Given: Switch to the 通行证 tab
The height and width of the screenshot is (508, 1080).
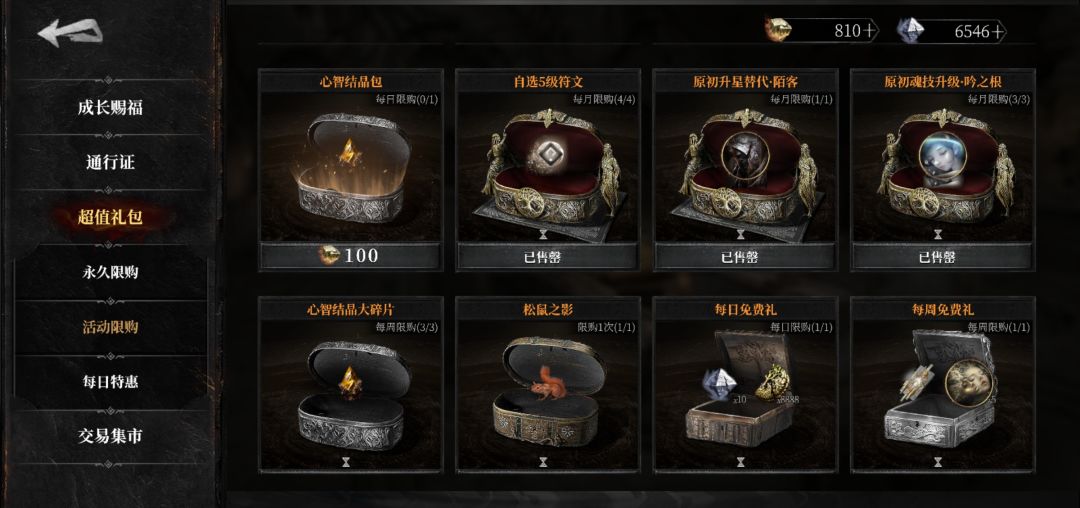Looking at the screenshot, I should tap(110, 162).
